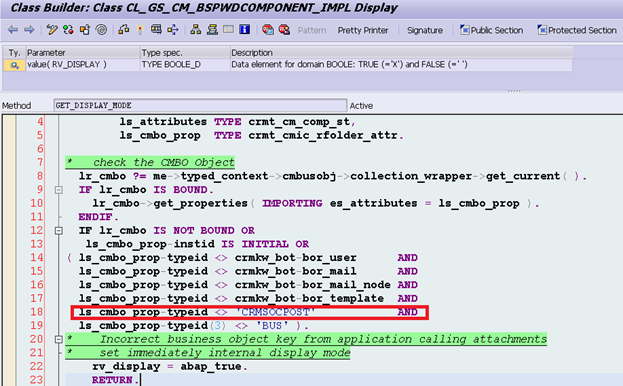Image resolution: width=623 pixels, height=386 pixels.
Task: Select the value( RV_DISPLAY ) parameter cell
Action: point(83,65)
